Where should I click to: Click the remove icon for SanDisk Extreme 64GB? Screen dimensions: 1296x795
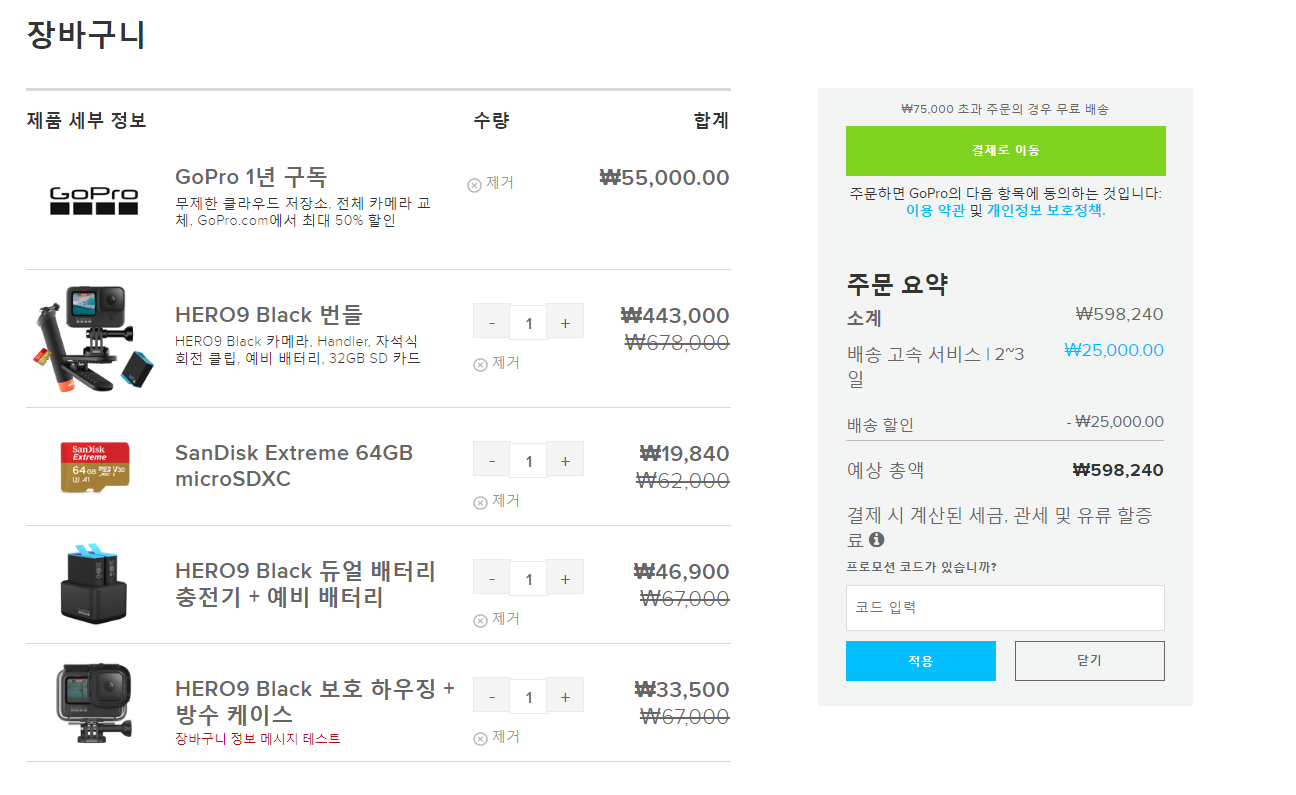point(480,502)
